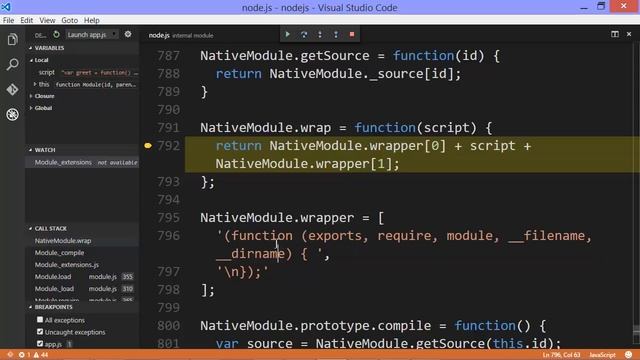Toggle All exceptions checkbox
Screen dimensions: 640x360
[x=40, y=320]
